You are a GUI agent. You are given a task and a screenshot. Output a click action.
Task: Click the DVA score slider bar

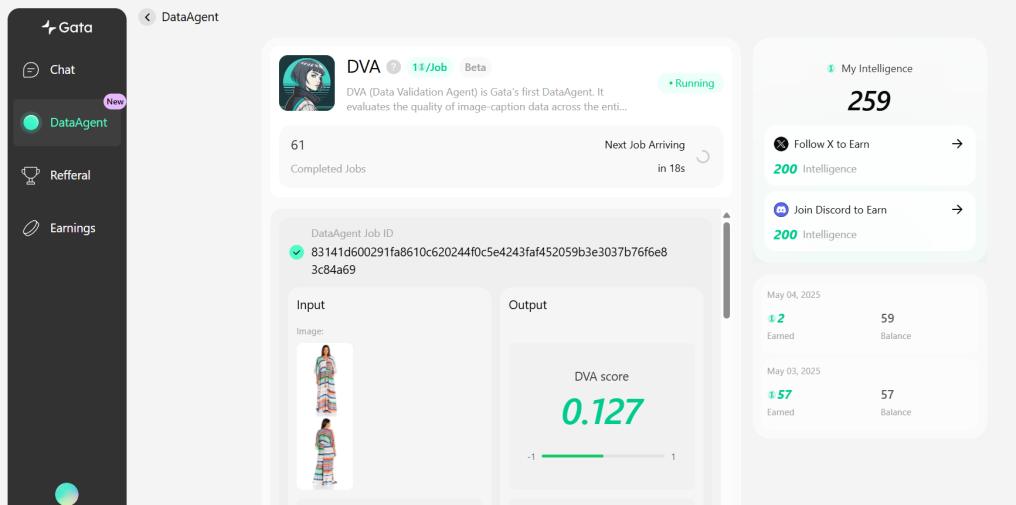[603, 456]
